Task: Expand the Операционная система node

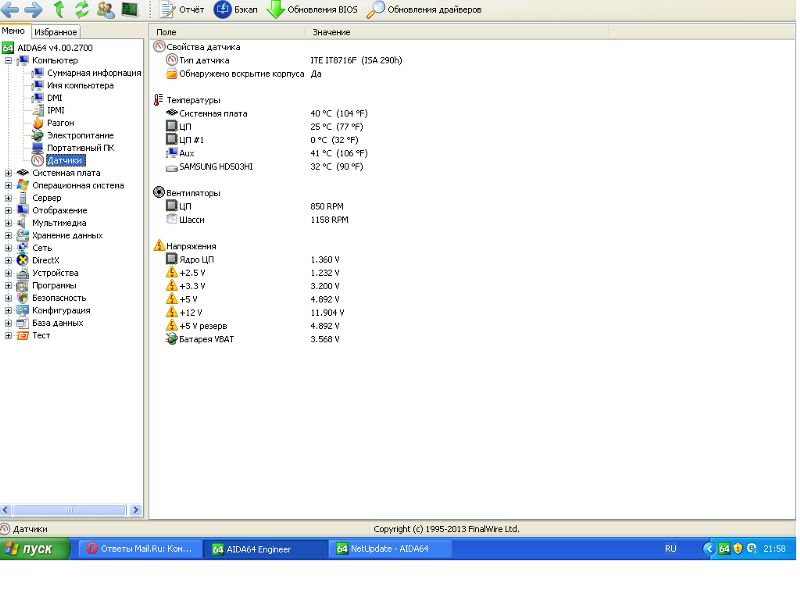Action: point(8,186)
